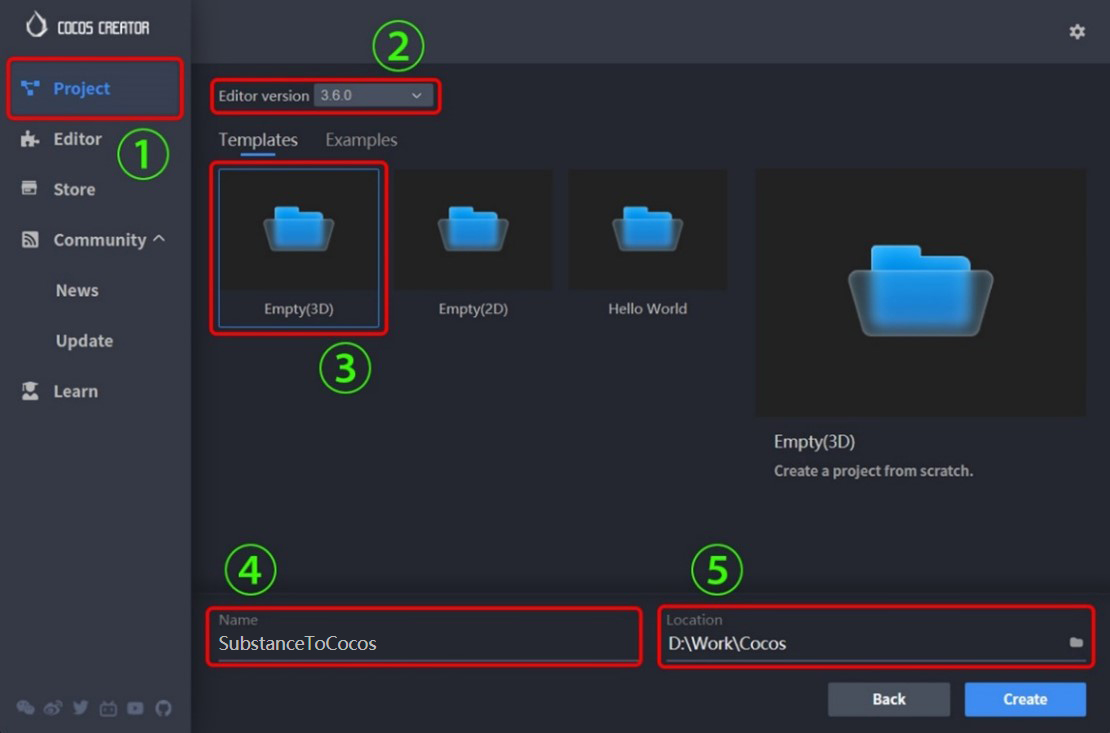Open the Update page
This screenshot has height=733, width=1110.
pyautogui.click(x=84, y=341)
